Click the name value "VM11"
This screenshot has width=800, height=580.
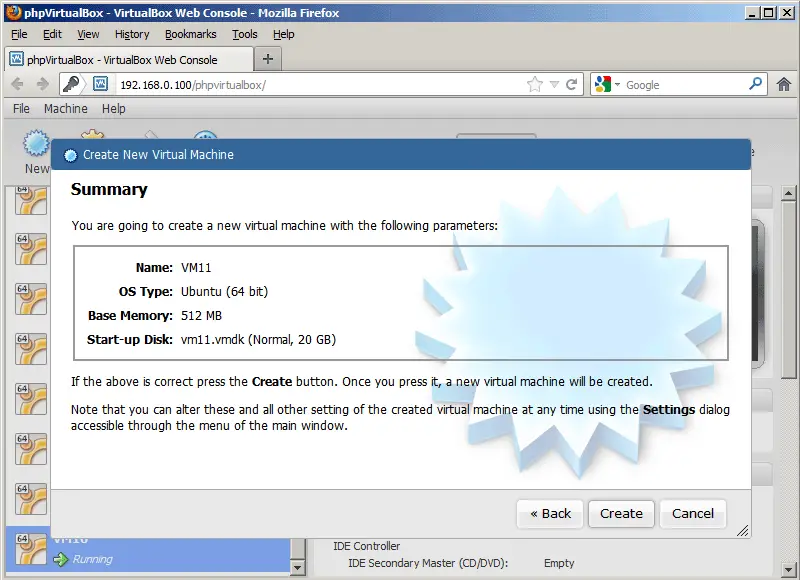(196, 268)
